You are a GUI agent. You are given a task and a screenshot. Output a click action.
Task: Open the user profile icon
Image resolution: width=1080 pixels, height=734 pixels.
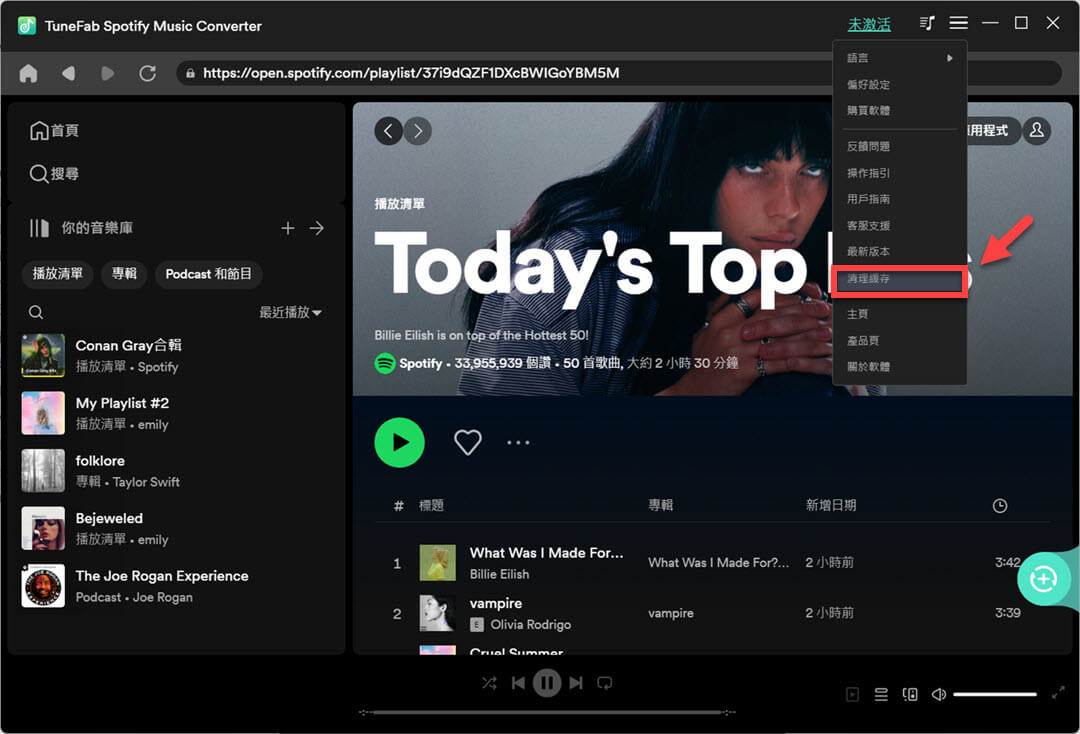click(x=1037, y=130)
